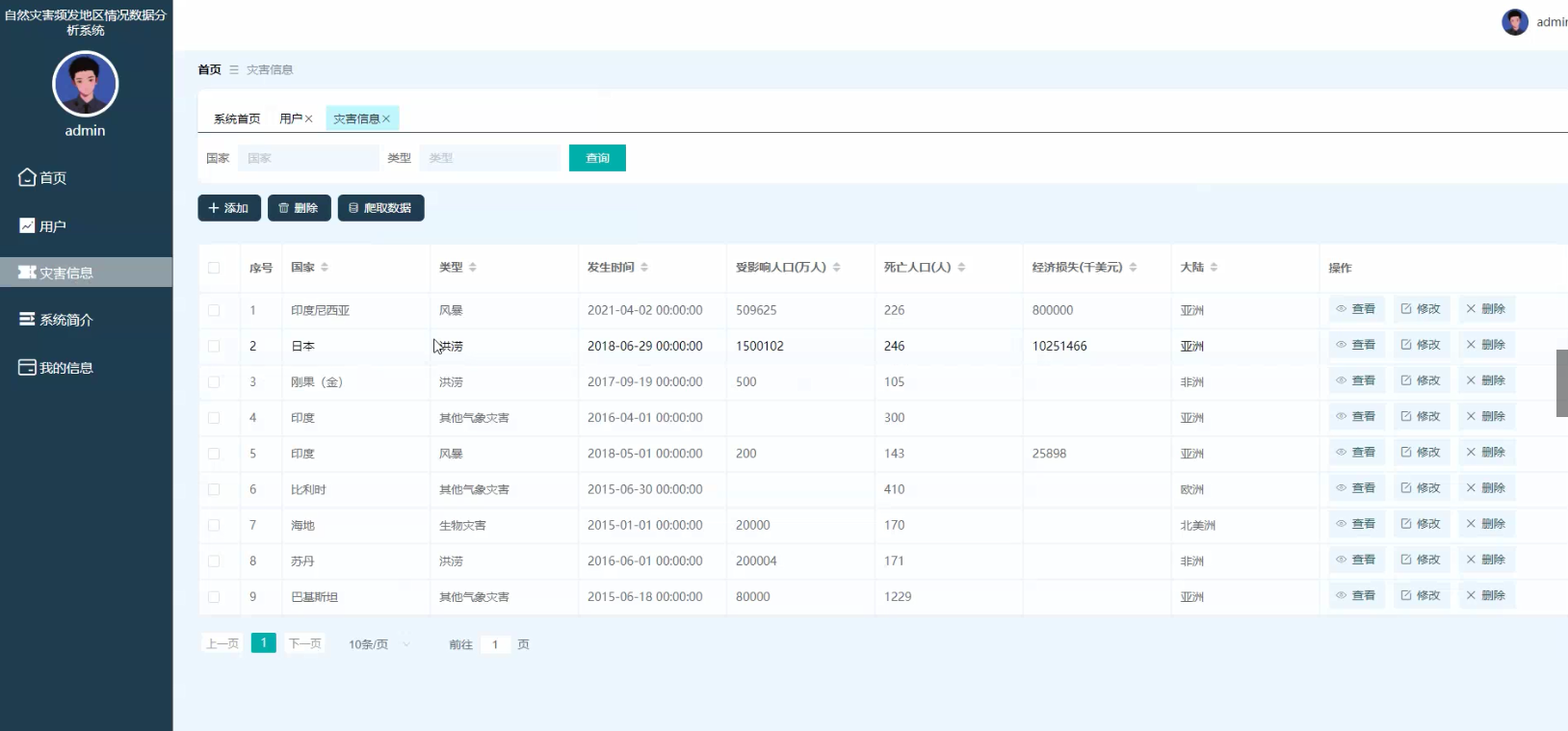Sort by 类型 column
The image size is (1568, 731).
[x=473, y=267]
